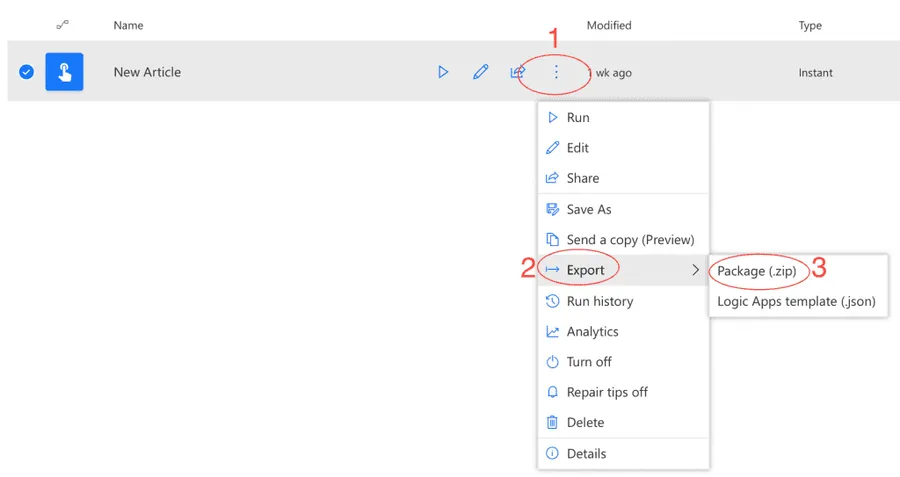Click the flow type icon column header

tap(62, 25)
